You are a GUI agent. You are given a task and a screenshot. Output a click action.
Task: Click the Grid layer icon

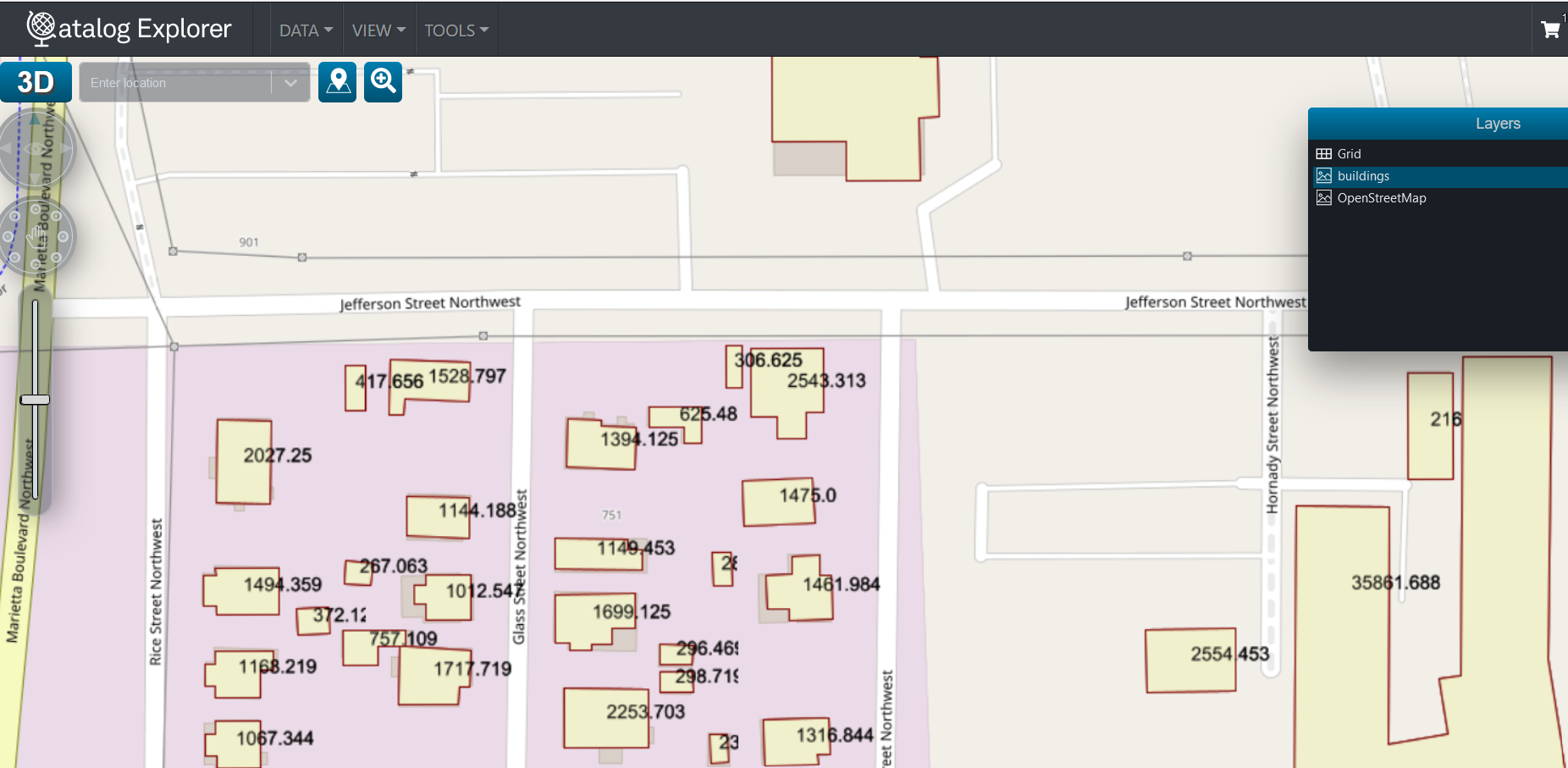[1324, 154]
